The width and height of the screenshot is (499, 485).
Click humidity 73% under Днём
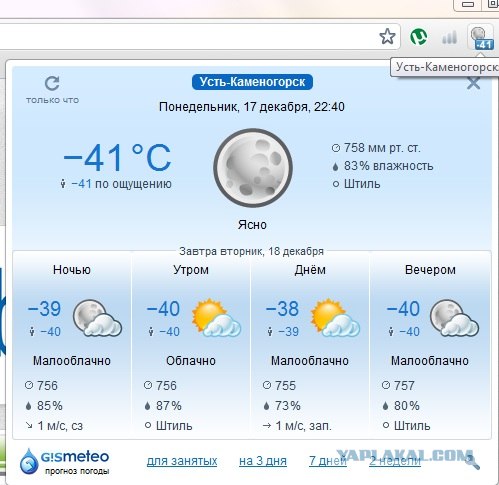coord(288,406)
